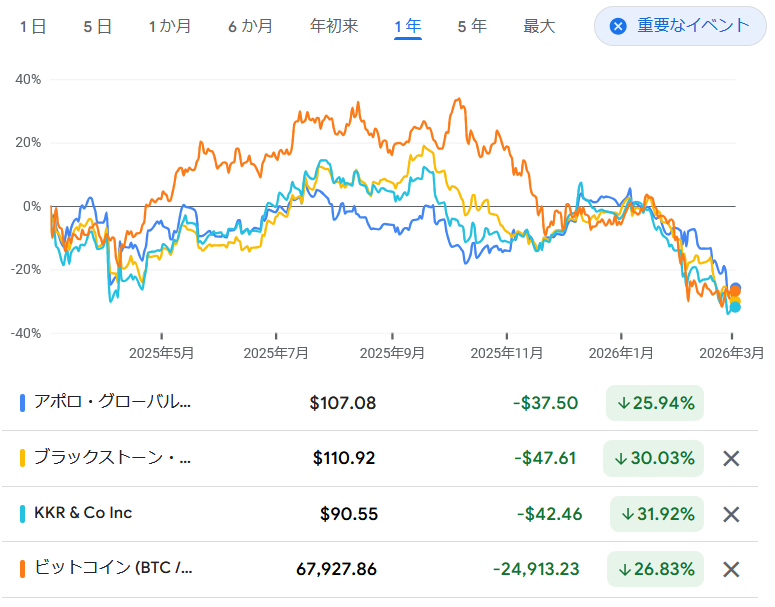Click the orange ビットコイン color marker
Image resolution: width=775 pixels, height=607 pixels.
pos(22,569)
